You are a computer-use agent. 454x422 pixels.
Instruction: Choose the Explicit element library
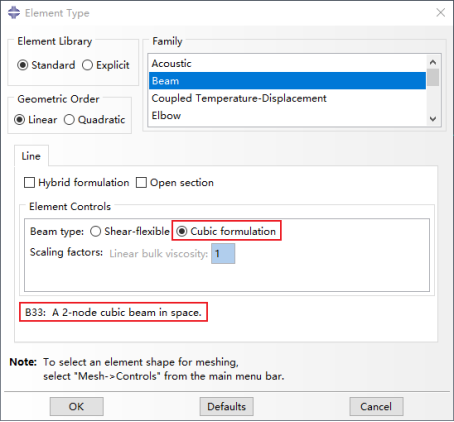106,65
